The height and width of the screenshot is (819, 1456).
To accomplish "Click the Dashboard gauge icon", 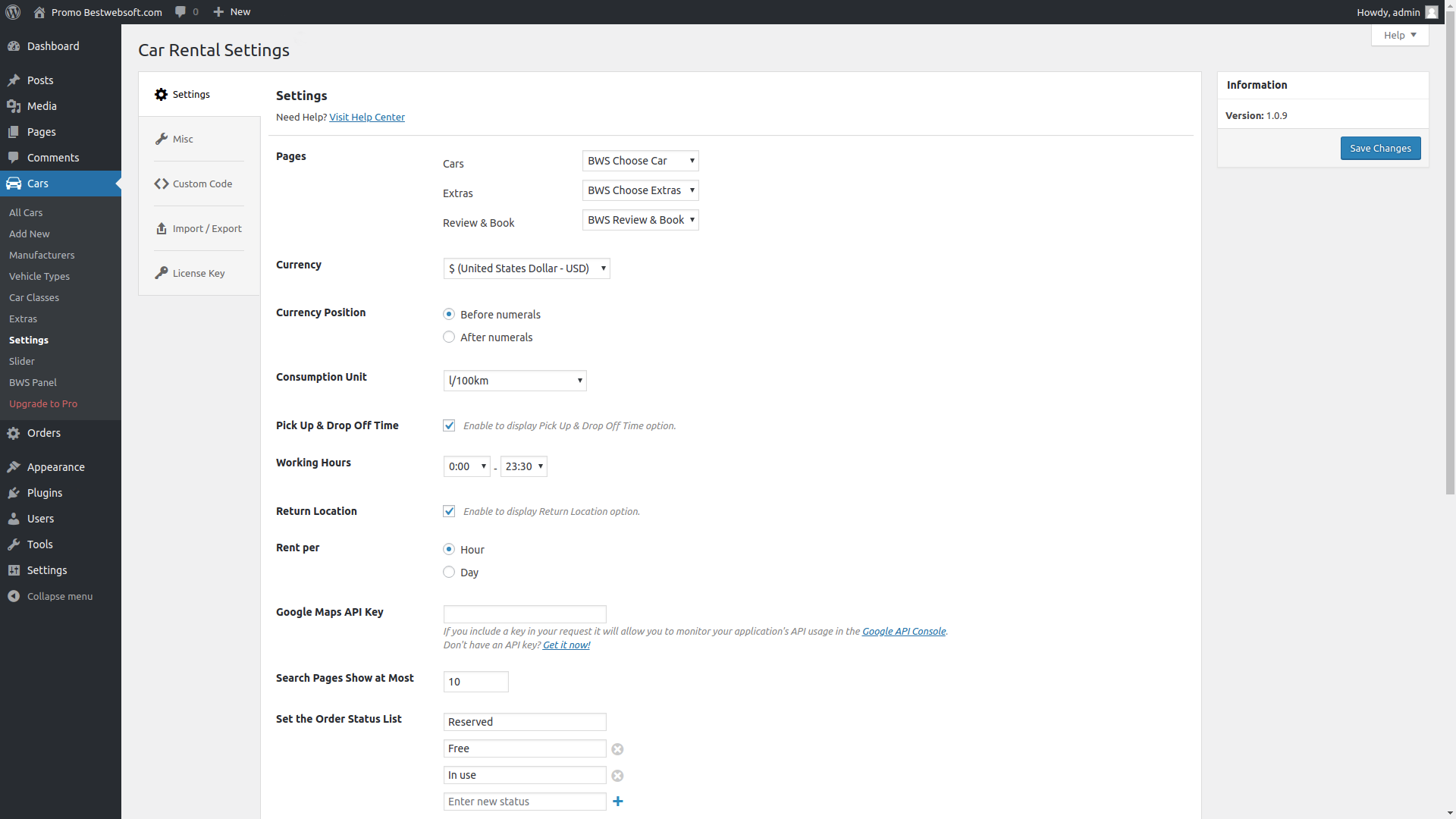I will pos(14,46).
